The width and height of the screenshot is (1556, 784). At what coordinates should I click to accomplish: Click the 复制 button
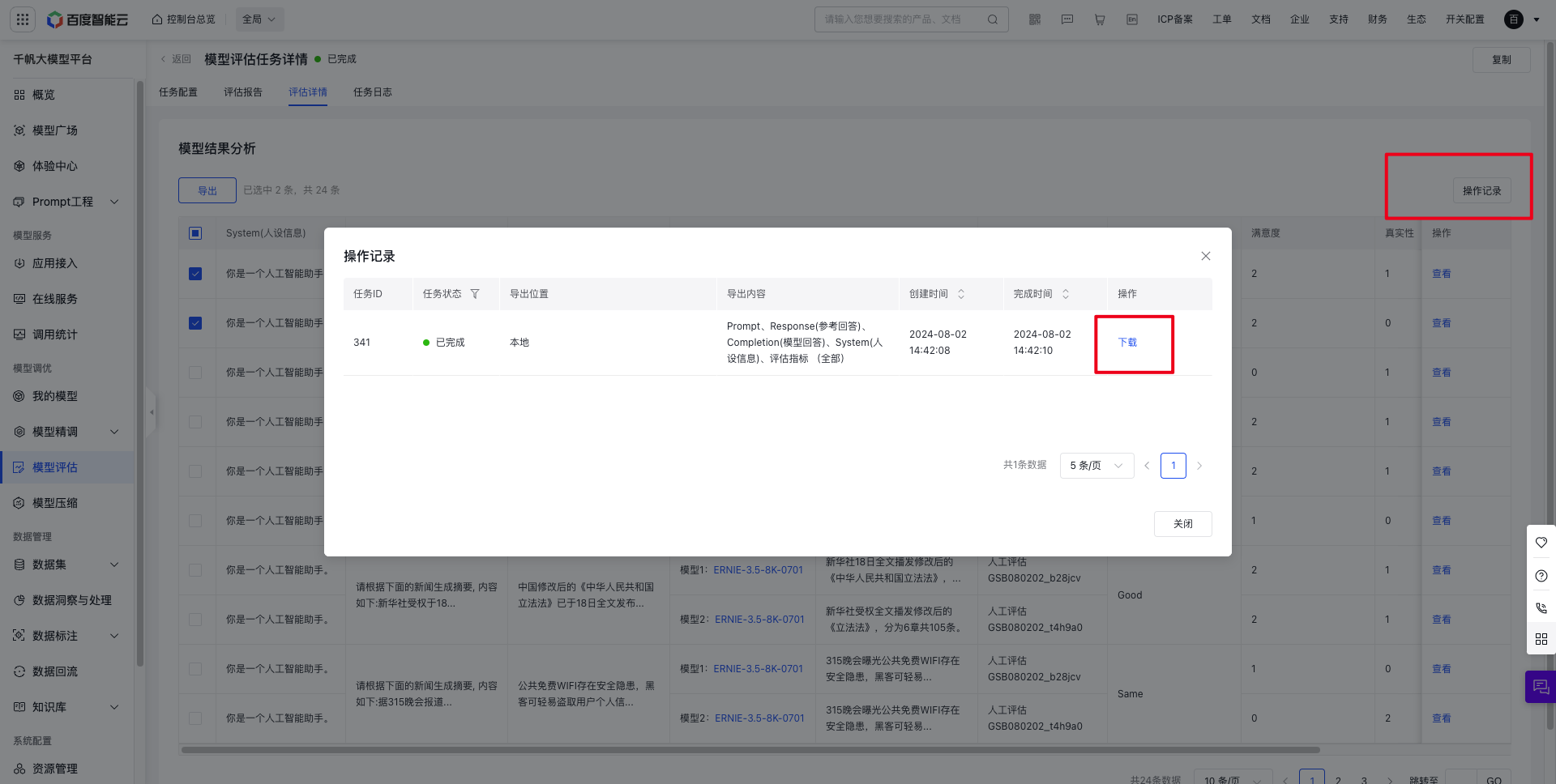click(x=1502, y=60)
